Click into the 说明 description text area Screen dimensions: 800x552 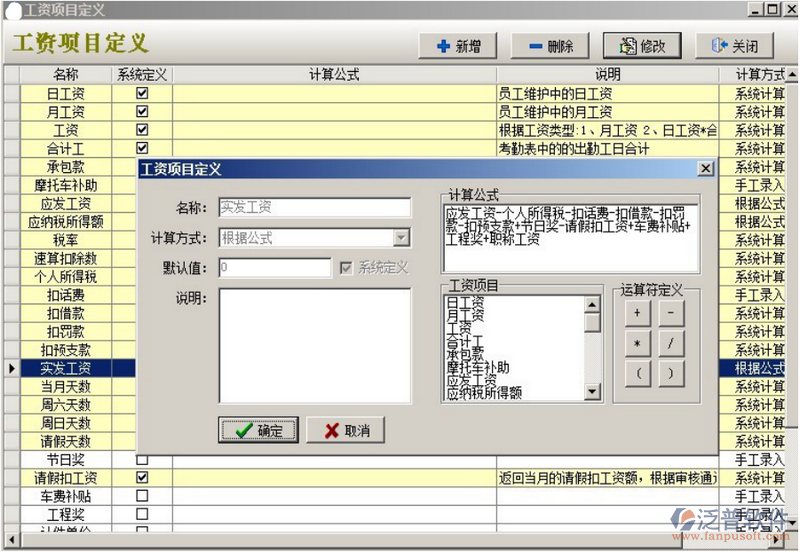click(x=314, y=345)
